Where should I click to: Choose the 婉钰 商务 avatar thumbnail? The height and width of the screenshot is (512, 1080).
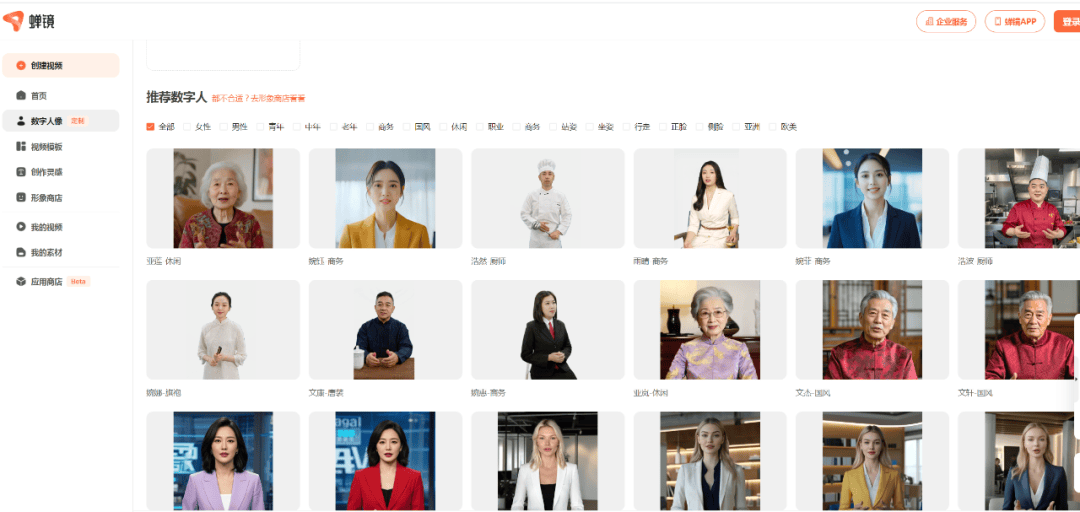pos(385,198)
